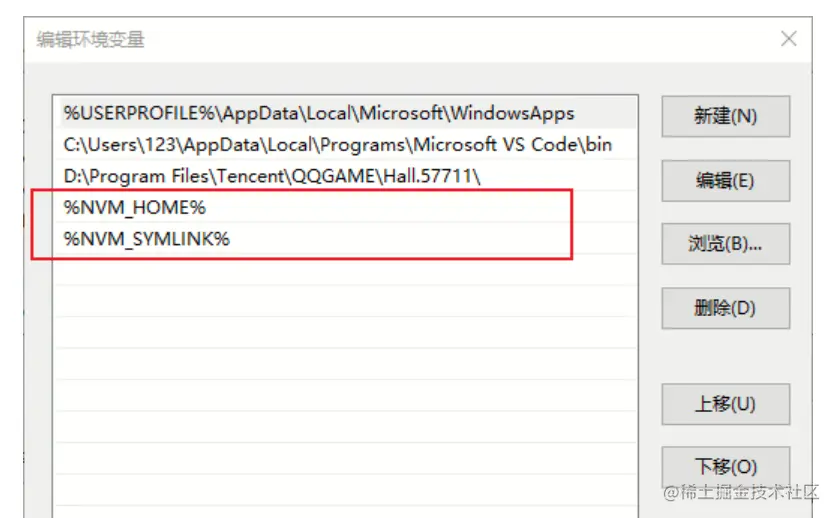Click the first empty row under %NVM_SYMLINK%

[x=345, y=270]
